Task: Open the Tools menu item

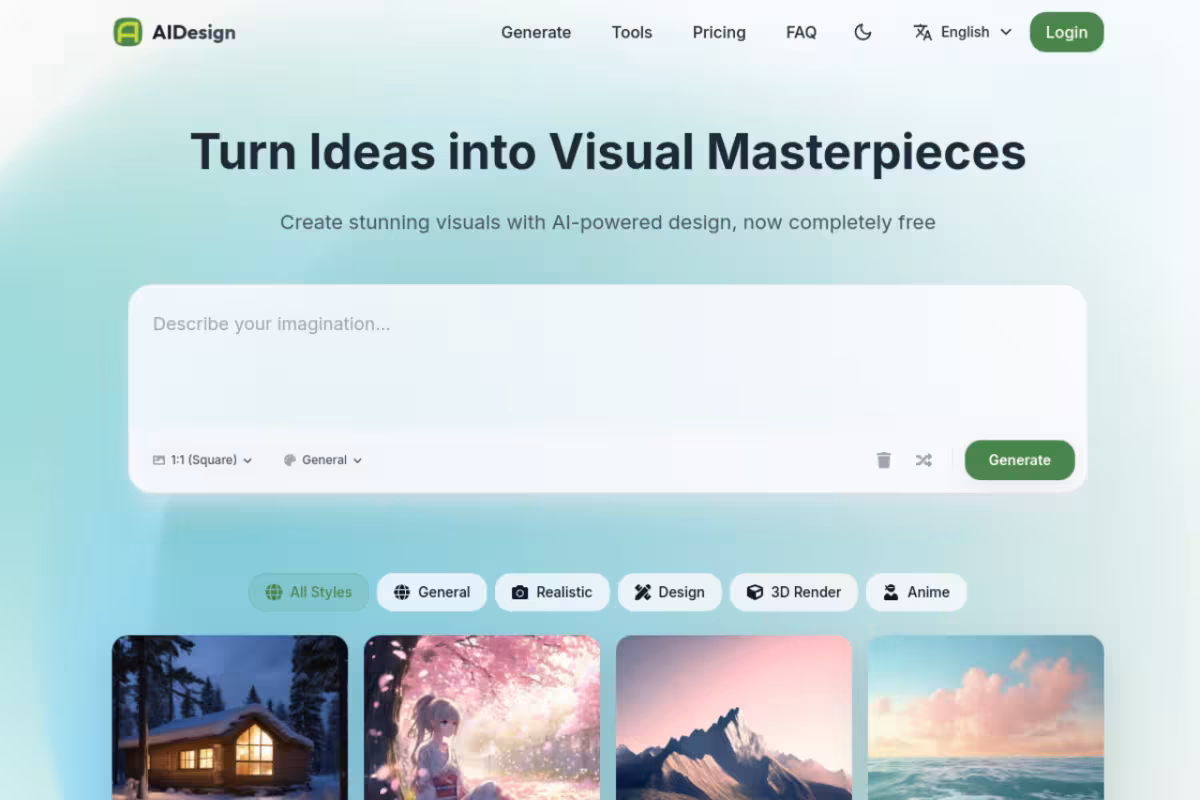Action: point(632,32)
